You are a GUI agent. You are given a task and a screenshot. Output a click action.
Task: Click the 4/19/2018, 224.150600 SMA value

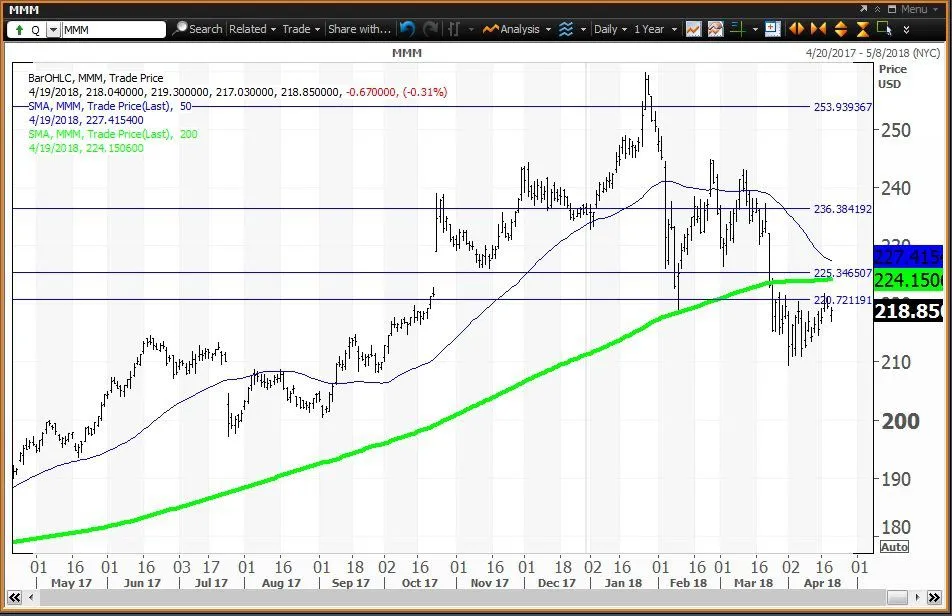86,148
